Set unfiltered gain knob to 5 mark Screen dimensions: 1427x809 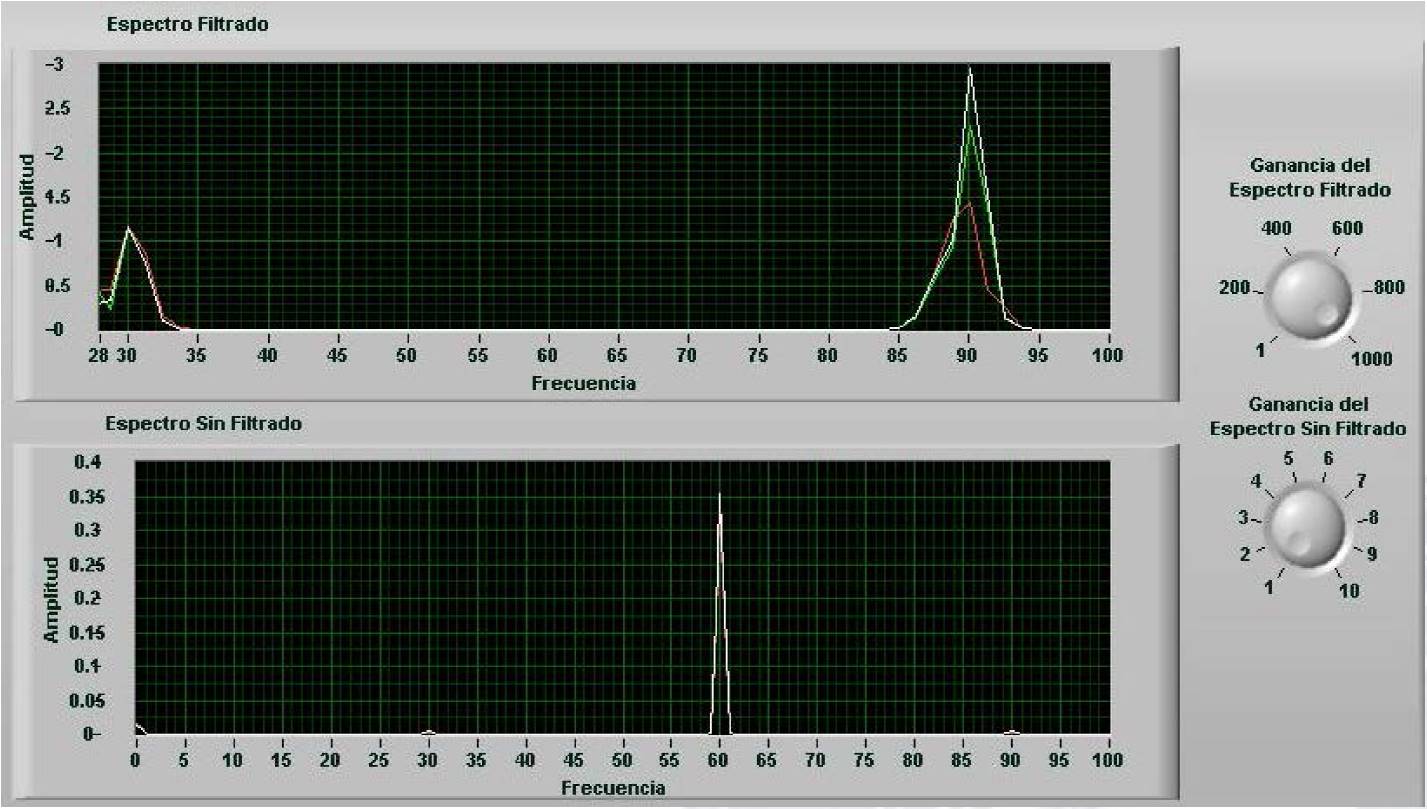coord(1288,459)
